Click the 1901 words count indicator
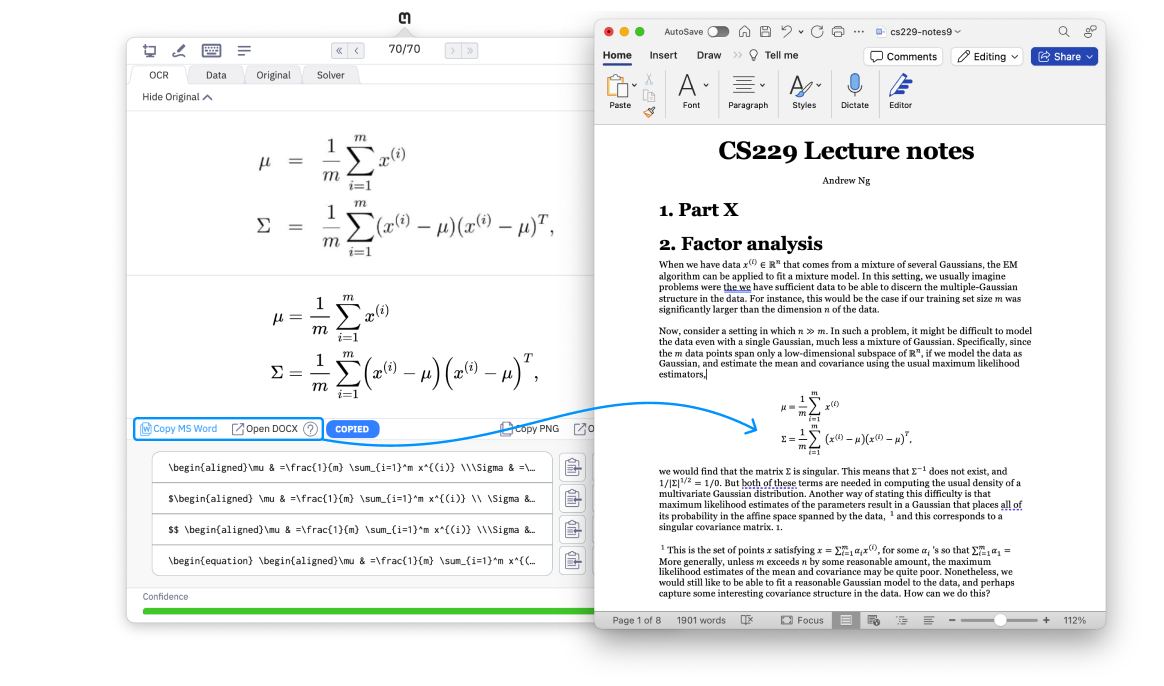This screenshot has width=1164, height=686. pos(701,619)
